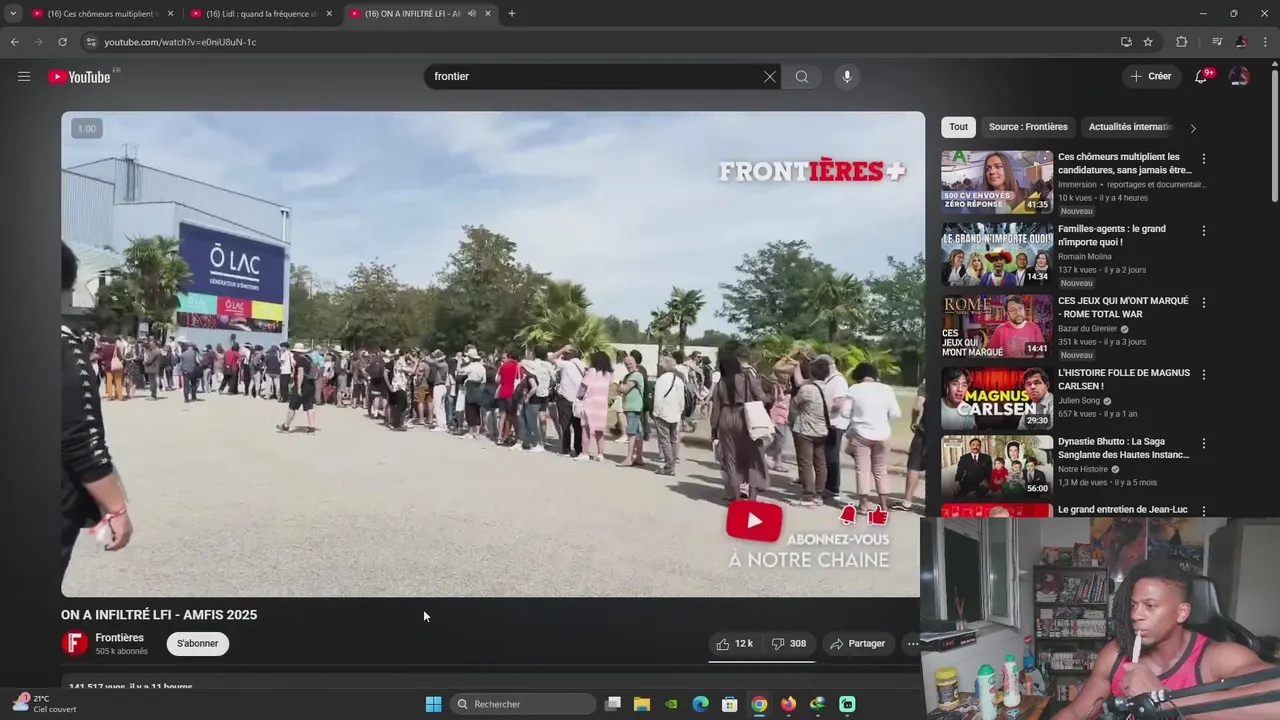The image size is (1280, 720).
Task: Open the green app icon at taskbar end
Action: point(847,704)
